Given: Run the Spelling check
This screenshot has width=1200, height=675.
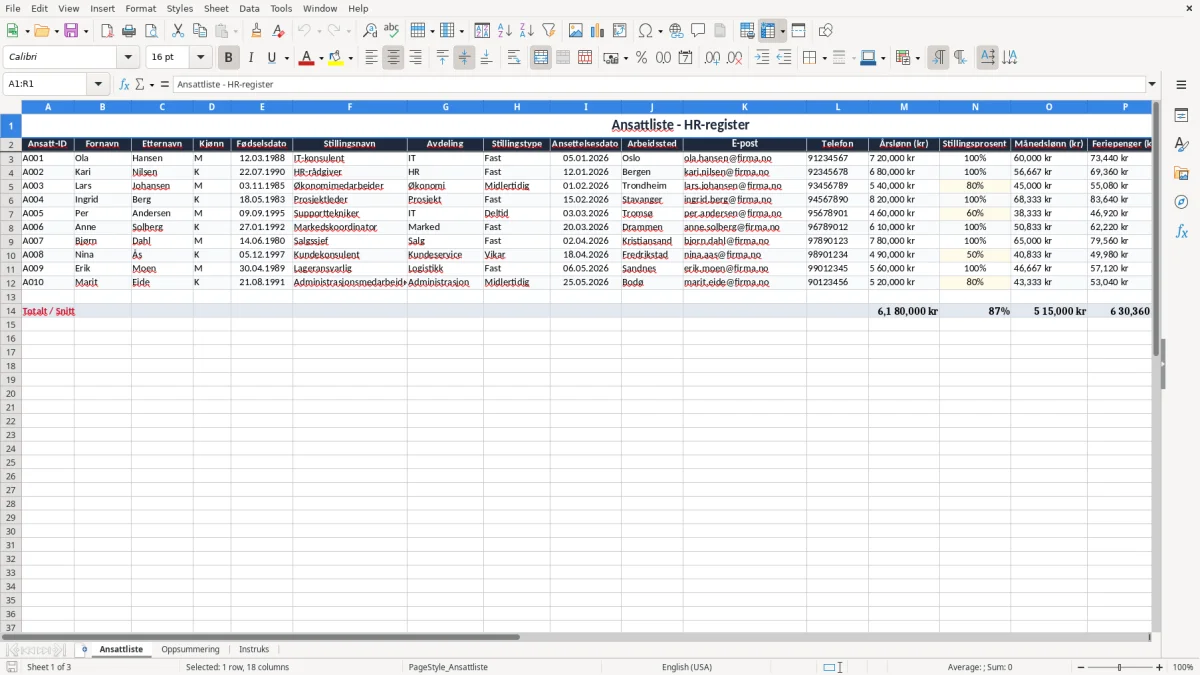Looking at the screenshot, I should [x=392, y=31].
